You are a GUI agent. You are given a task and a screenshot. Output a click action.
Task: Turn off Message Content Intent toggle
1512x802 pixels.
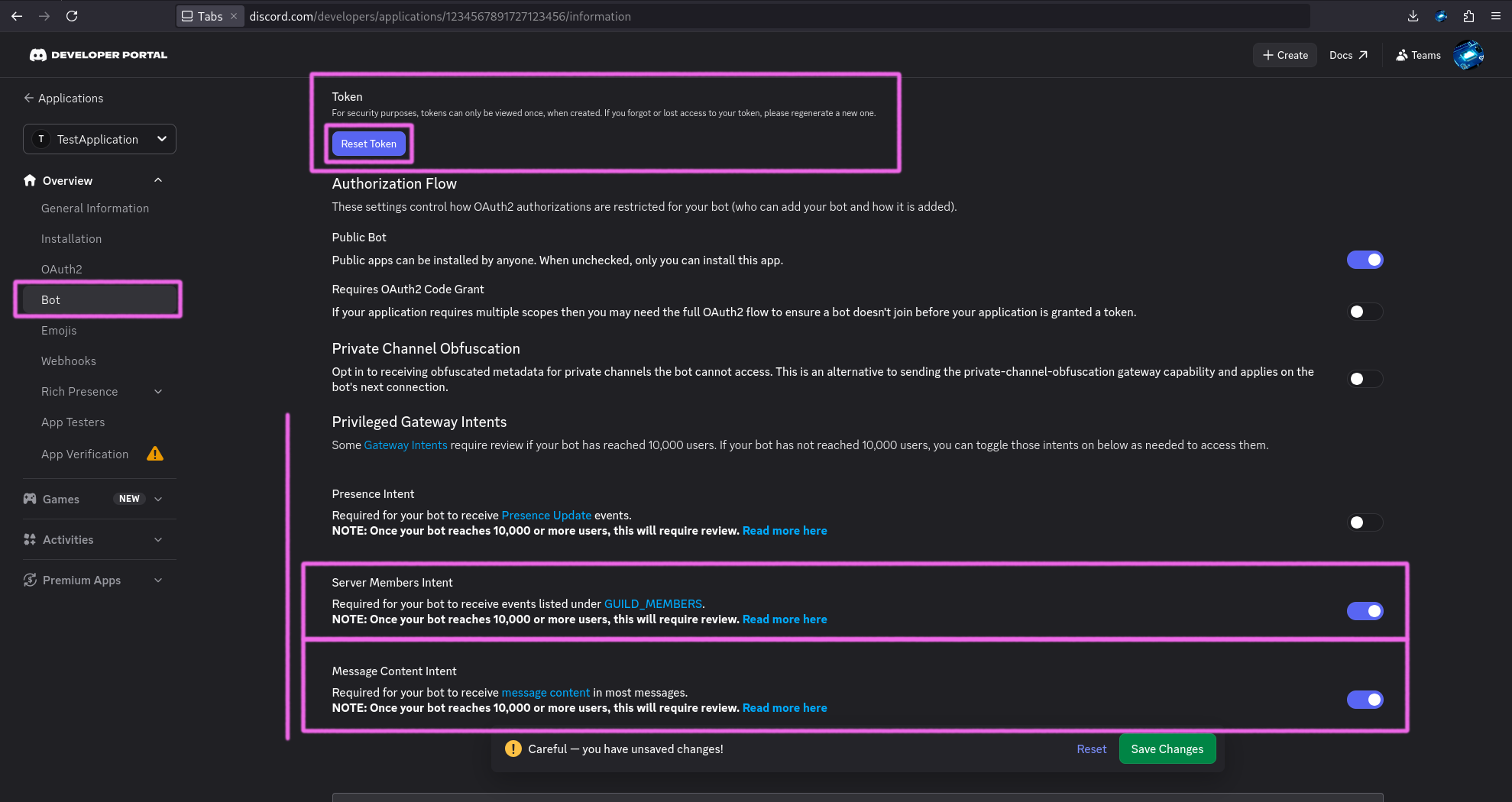[1365, 700]
